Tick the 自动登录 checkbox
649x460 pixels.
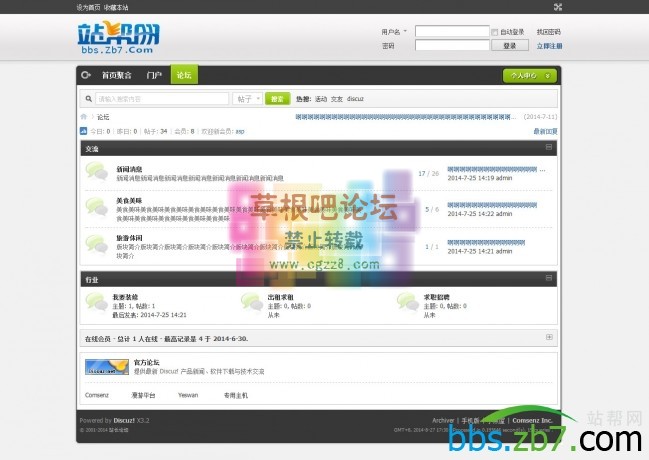[x=495, y=32]
